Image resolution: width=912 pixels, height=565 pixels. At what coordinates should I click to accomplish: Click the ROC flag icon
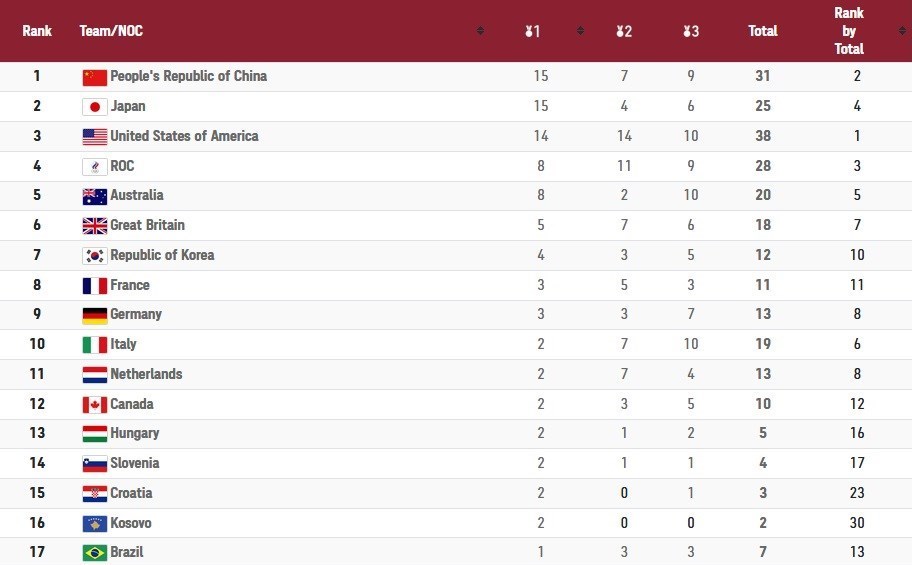click(94, 167)
